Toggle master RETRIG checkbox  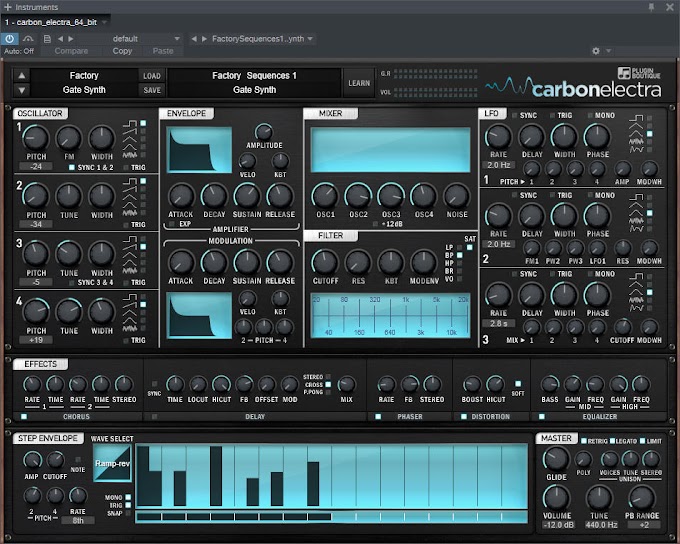coord(584,441)
